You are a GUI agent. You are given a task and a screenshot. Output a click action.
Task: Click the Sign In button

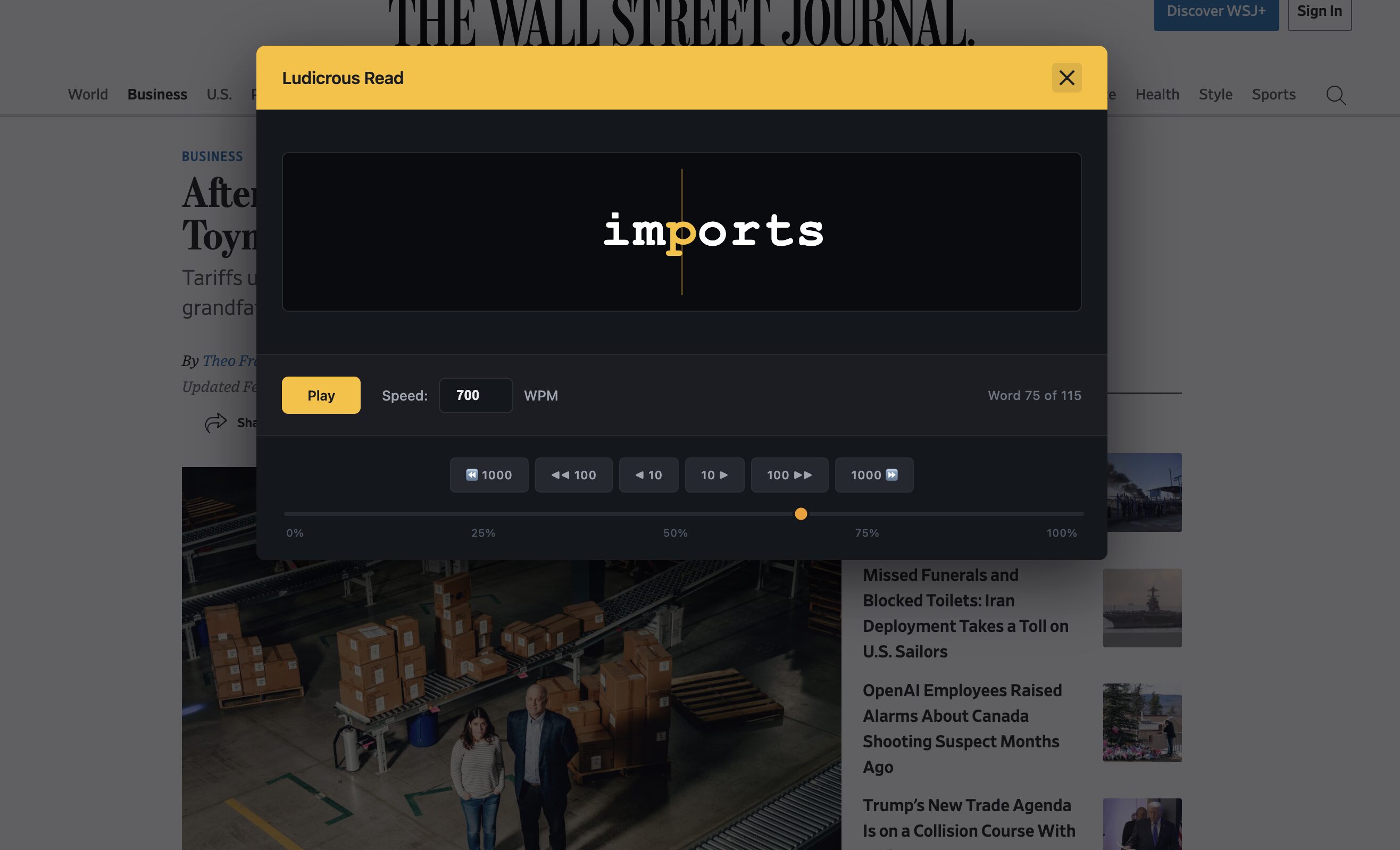pos(1319,11)
